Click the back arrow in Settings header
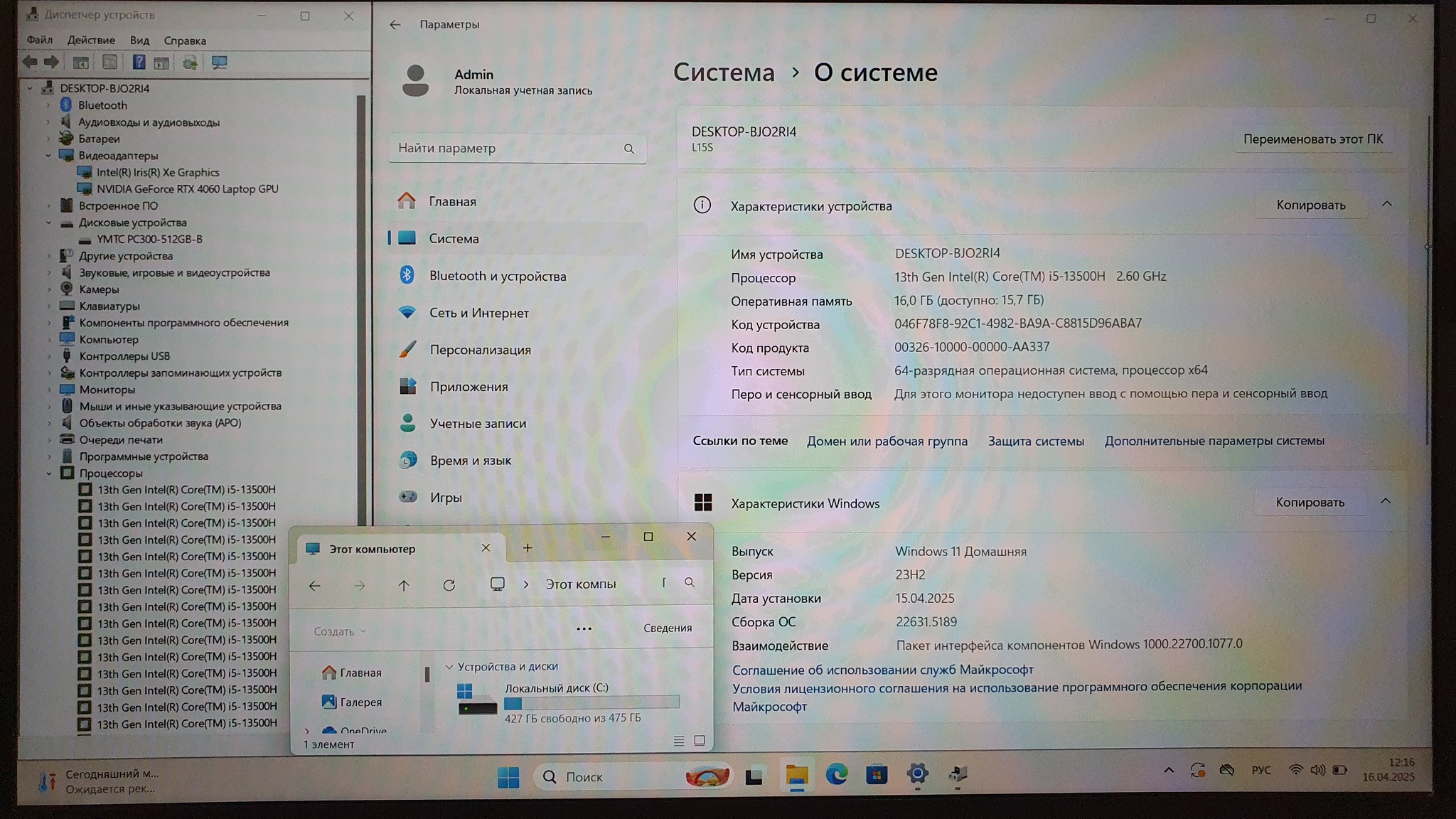1456x819 pixels. pyautogui.click(x=395, y=25)
